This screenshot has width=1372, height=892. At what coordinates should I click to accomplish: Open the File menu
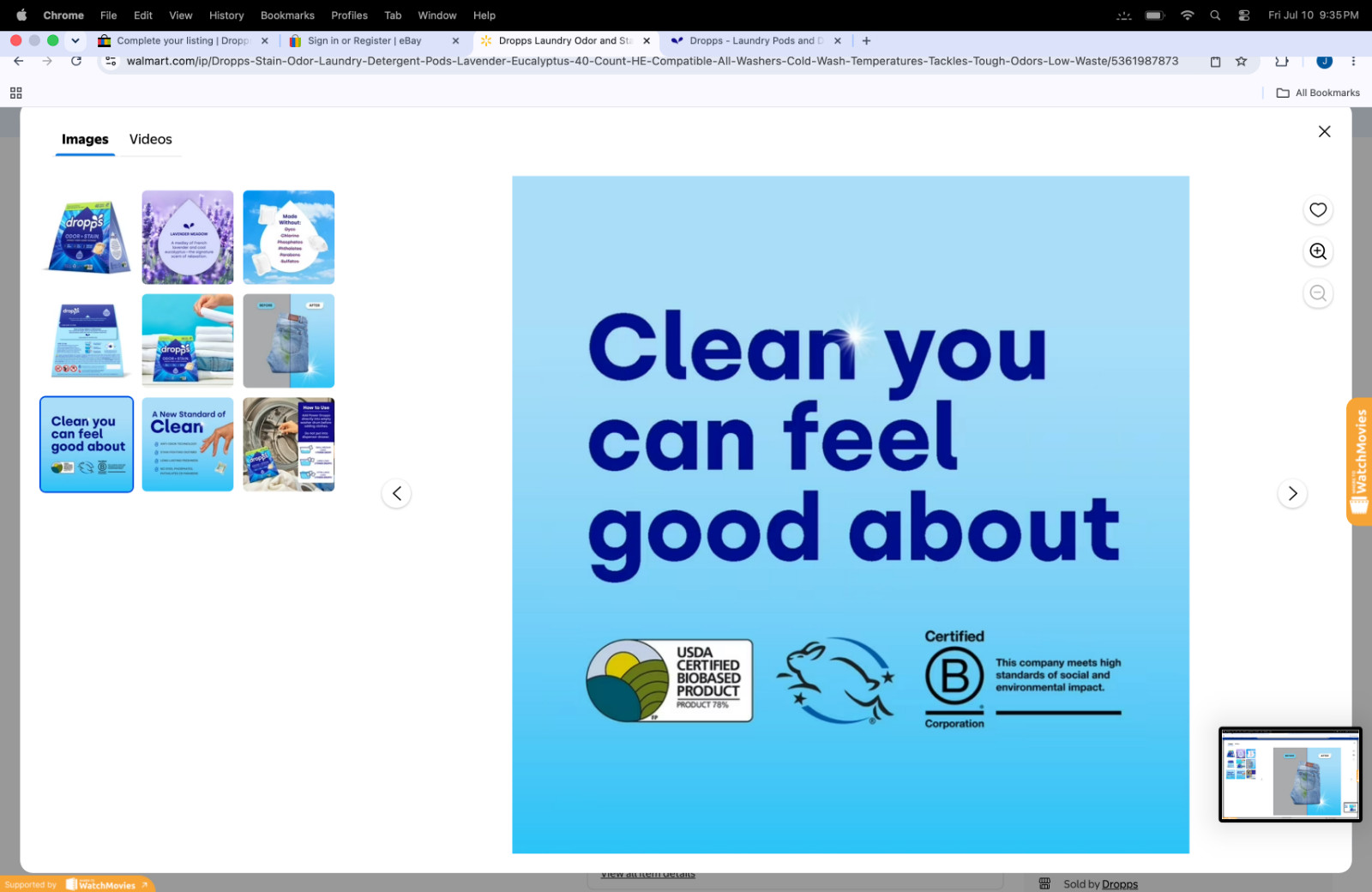[x=108, y=15]
